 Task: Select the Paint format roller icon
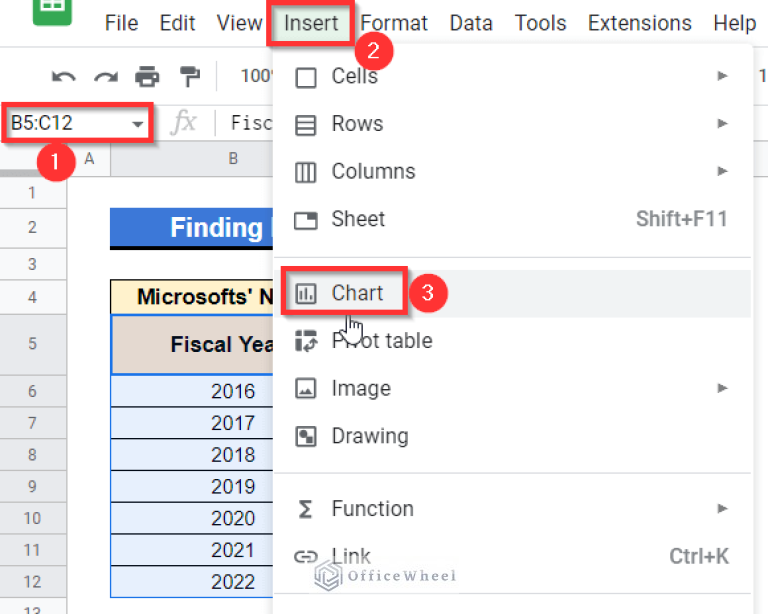pos(190,76)
